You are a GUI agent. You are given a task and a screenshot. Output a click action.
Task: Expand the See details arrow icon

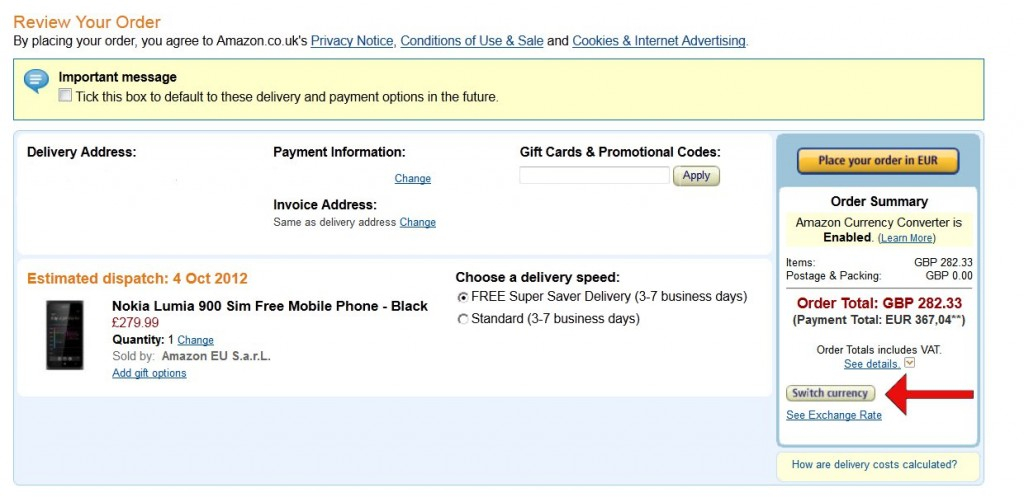tap(909, 363)
